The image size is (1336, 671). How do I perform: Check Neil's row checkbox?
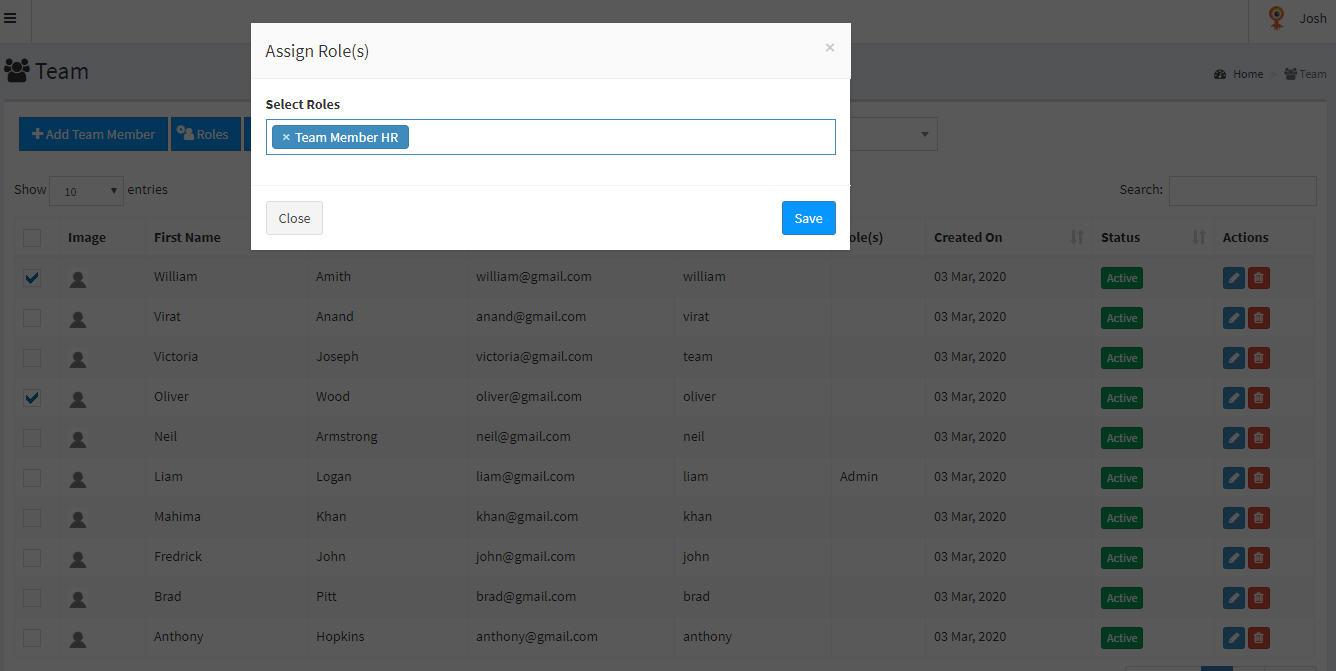pyautogui.click(x=32, y=437)
